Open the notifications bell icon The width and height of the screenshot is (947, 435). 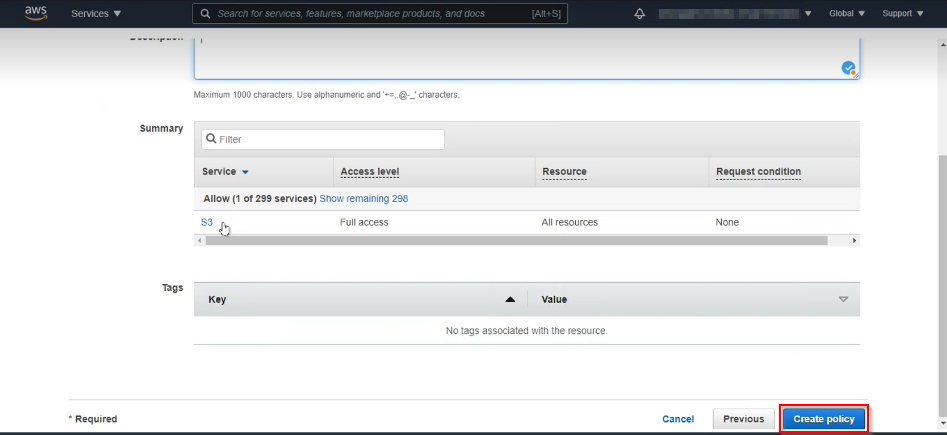click(x=640, y=13)
